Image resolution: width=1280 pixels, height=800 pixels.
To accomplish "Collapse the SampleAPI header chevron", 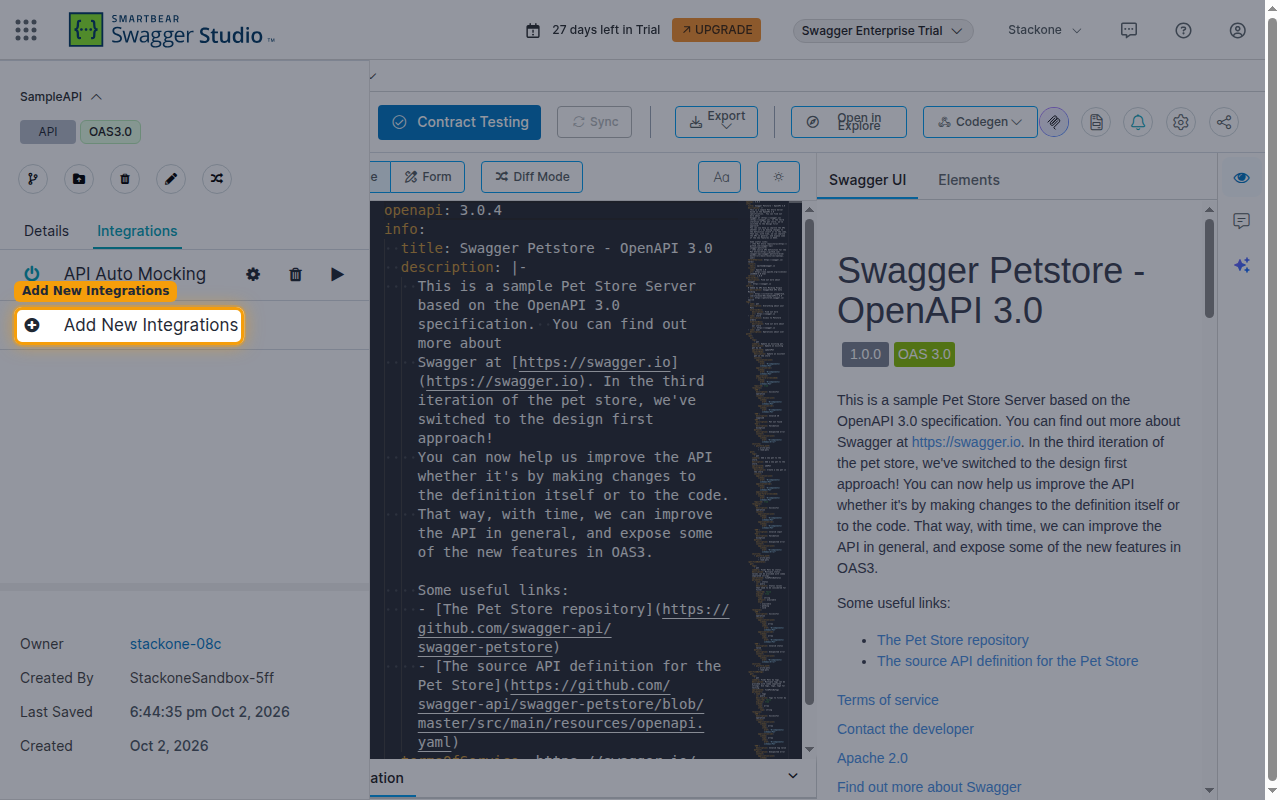I will [x=96, y=97].
